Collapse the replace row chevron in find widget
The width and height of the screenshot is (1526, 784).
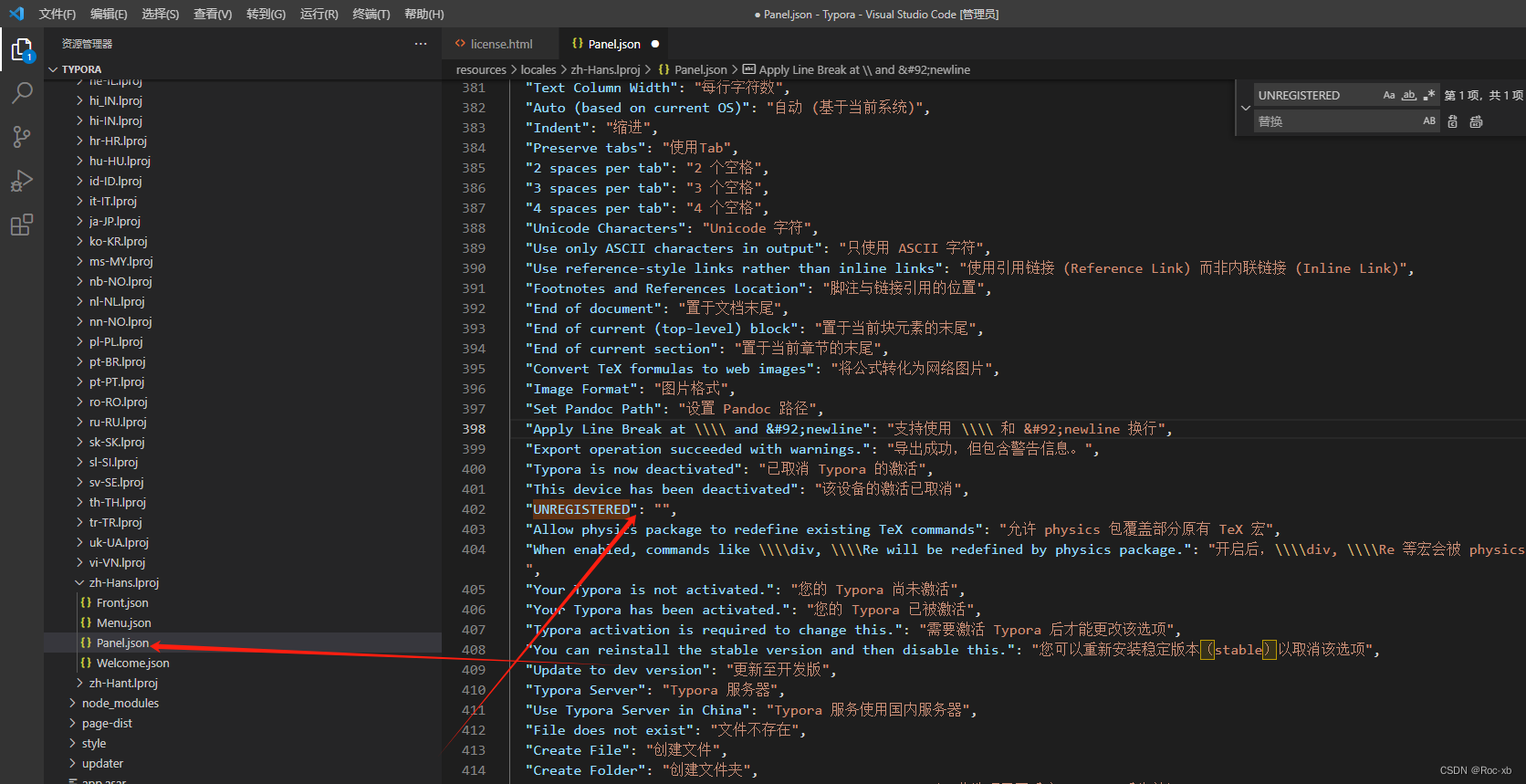(1245, 108)
